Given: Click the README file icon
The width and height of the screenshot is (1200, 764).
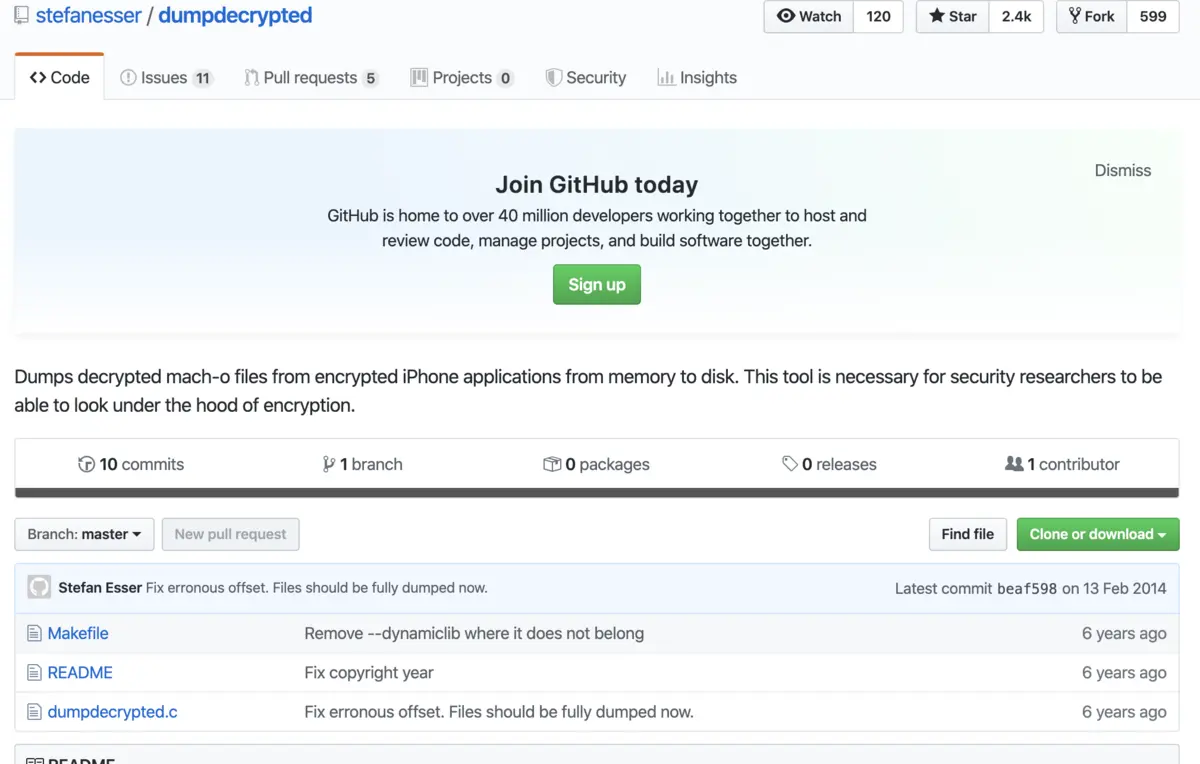Looking at the screenshot, I should pyautogui.click(x=34, y=672).
